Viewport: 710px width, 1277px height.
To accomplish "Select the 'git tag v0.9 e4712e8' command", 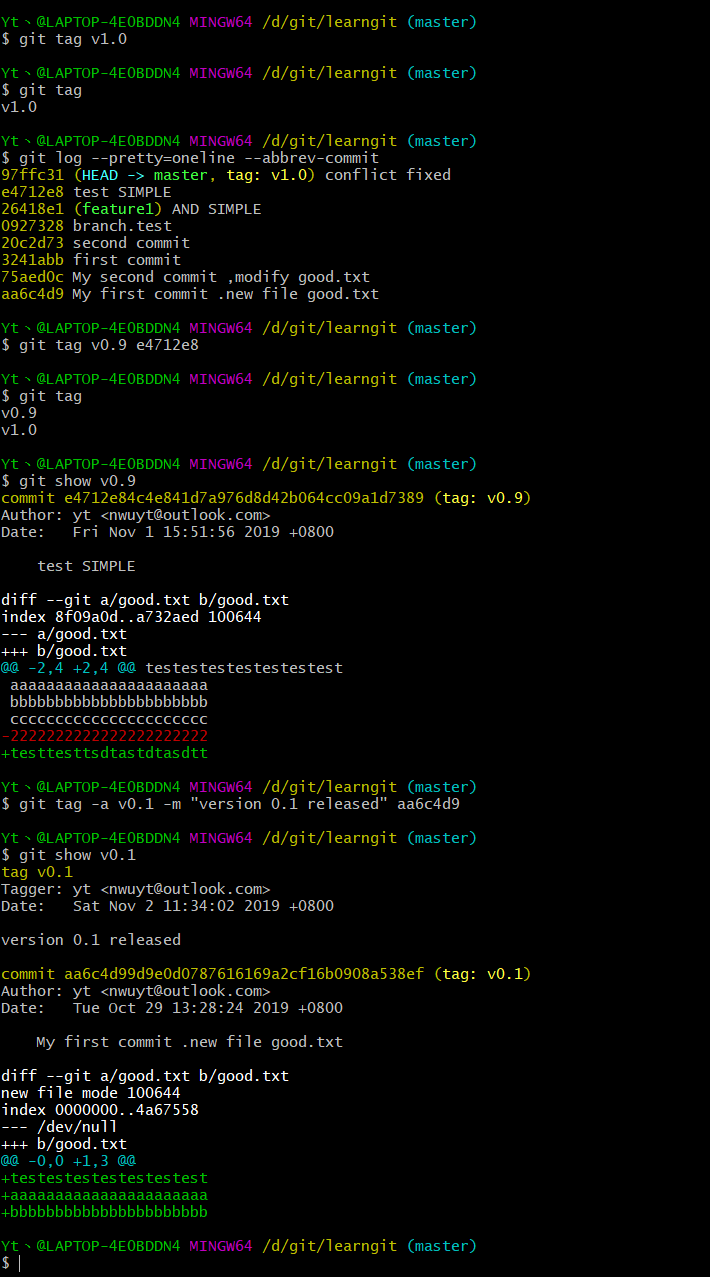I will [109, 345].
